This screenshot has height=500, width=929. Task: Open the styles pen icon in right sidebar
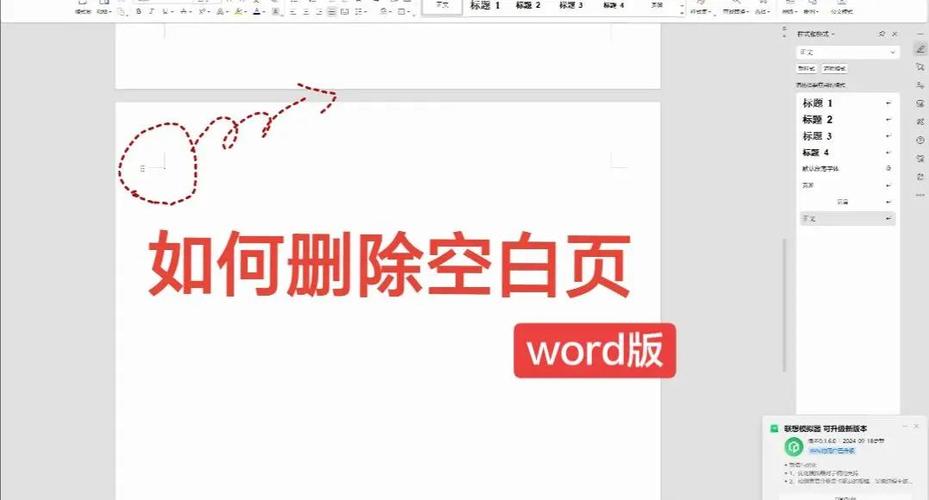click(920, 49)
